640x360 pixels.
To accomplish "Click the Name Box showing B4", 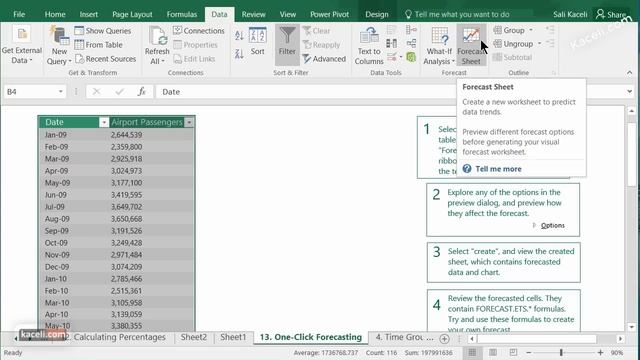I will click(31, 92).
